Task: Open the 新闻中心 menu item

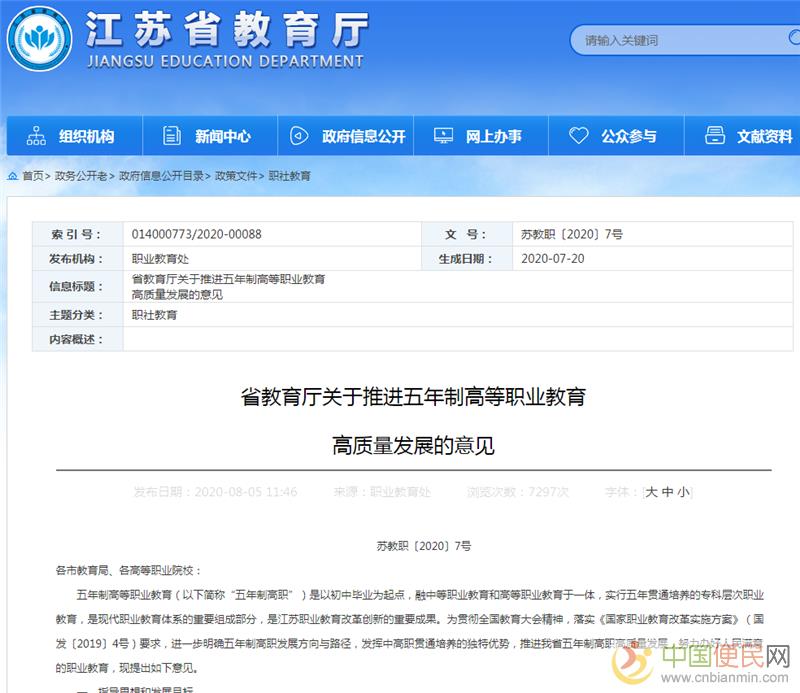Action: coord(222,136)
